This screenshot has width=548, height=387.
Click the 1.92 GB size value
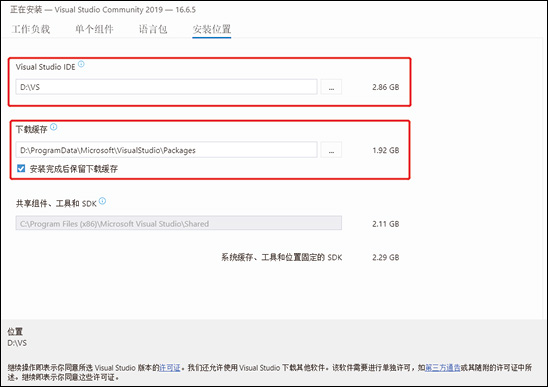[x=385, y=150]
